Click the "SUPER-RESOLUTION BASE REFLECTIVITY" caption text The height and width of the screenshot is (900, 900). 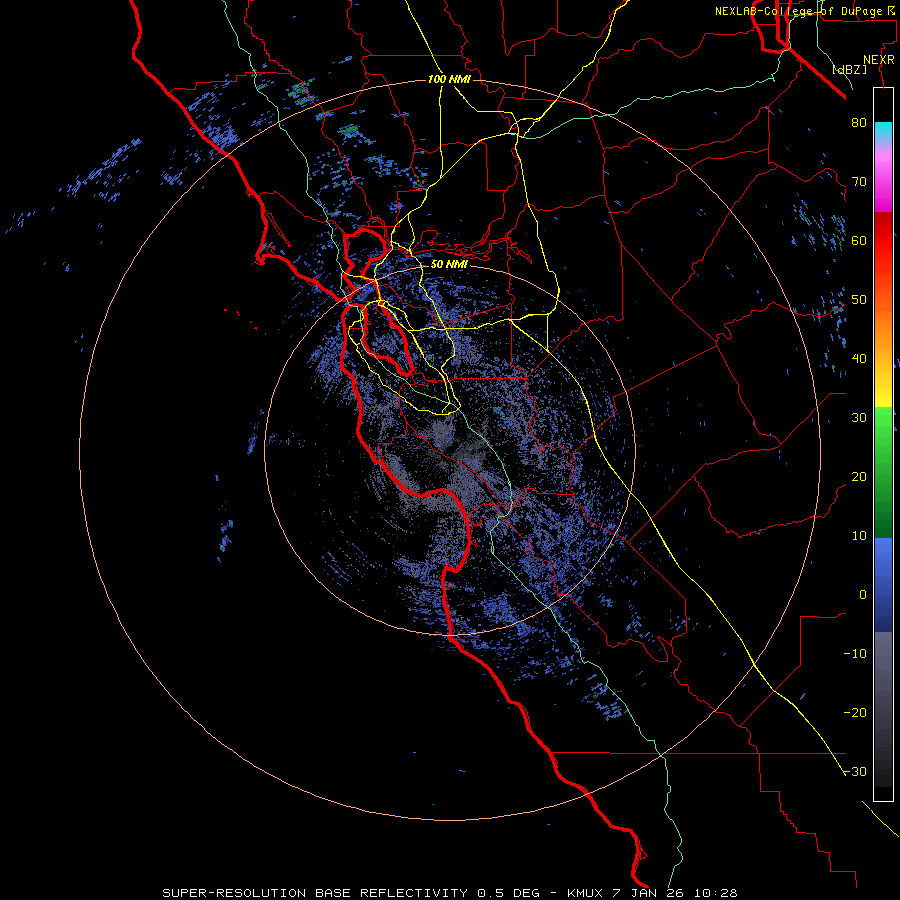pos(317,893)
